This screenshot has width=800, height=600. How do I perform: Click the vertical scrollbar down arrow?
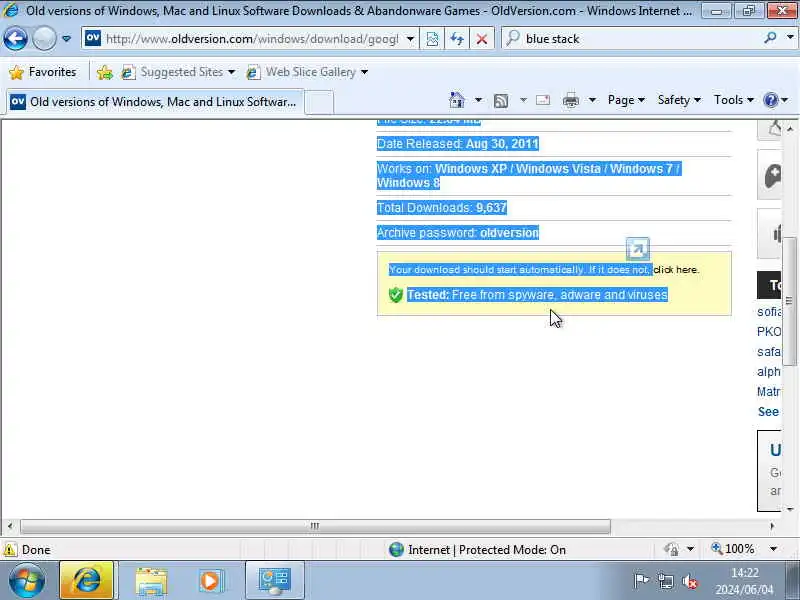(790, 509)
